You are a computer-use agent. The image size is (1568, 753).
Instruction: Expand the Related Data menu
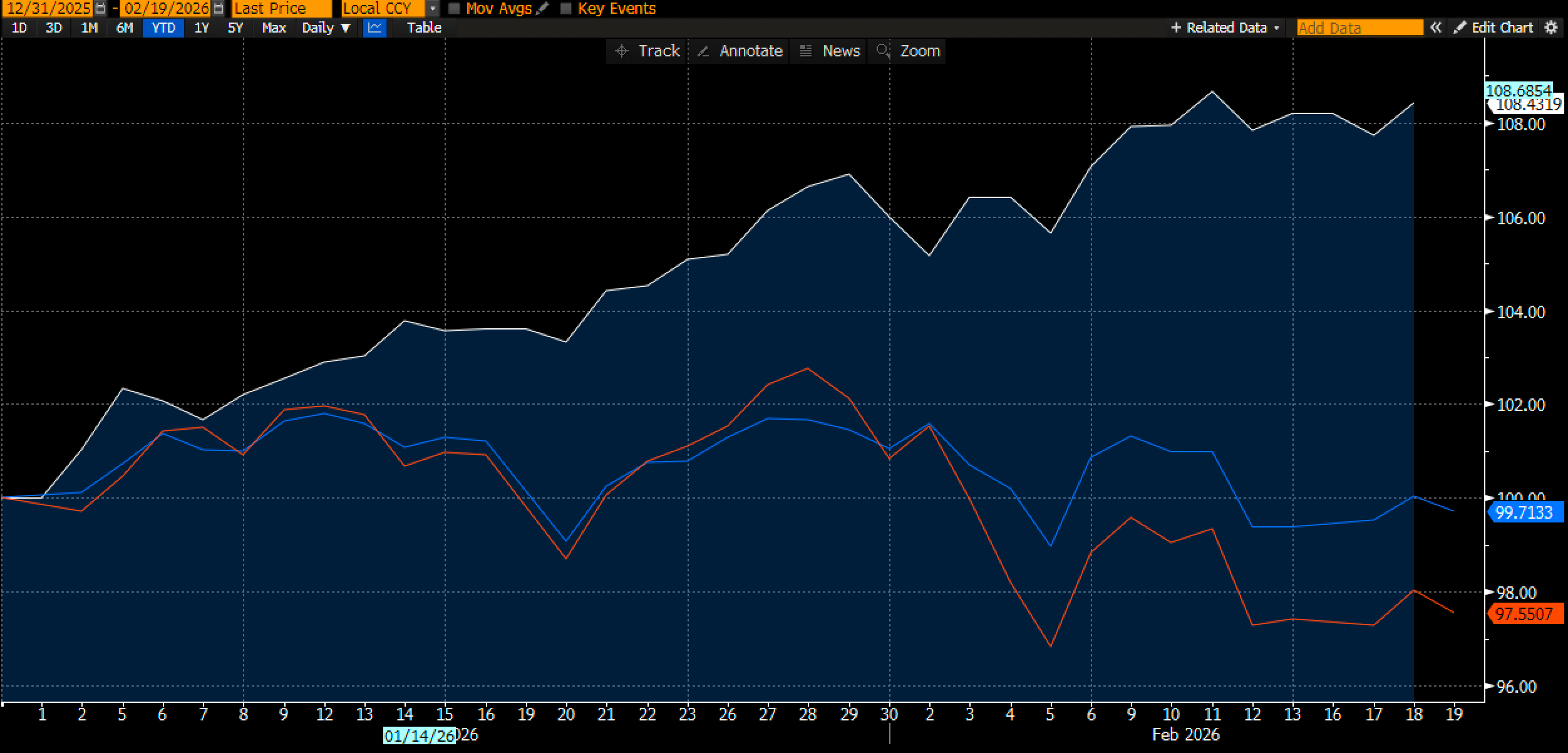(x=1225, y=28)
